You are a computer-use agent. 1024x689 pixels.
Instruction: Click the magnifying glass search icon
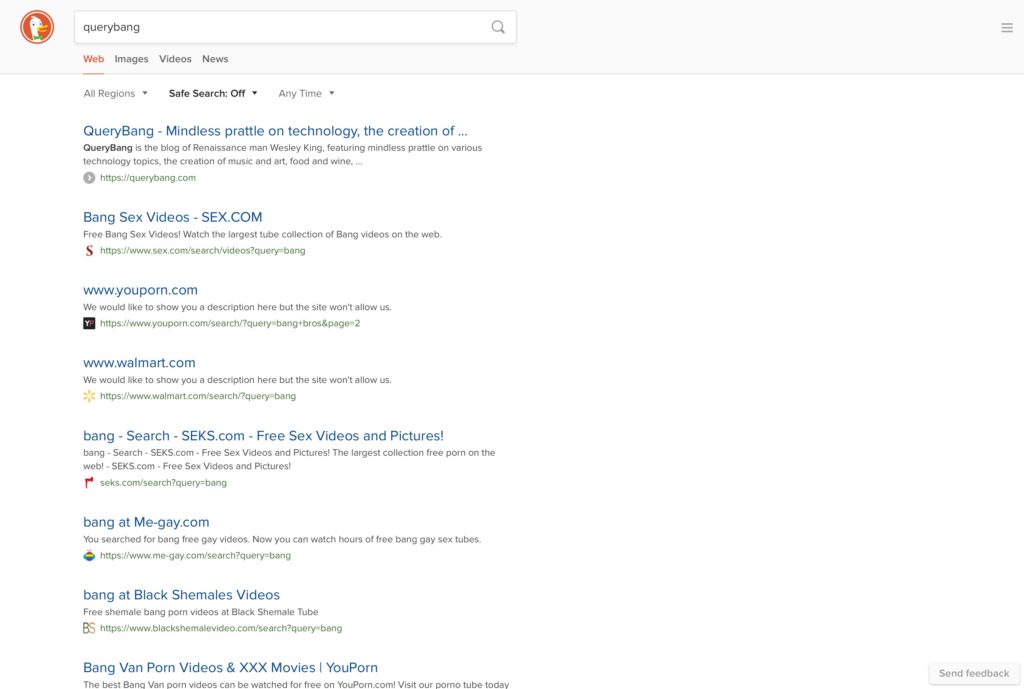(x=498, y=27)
